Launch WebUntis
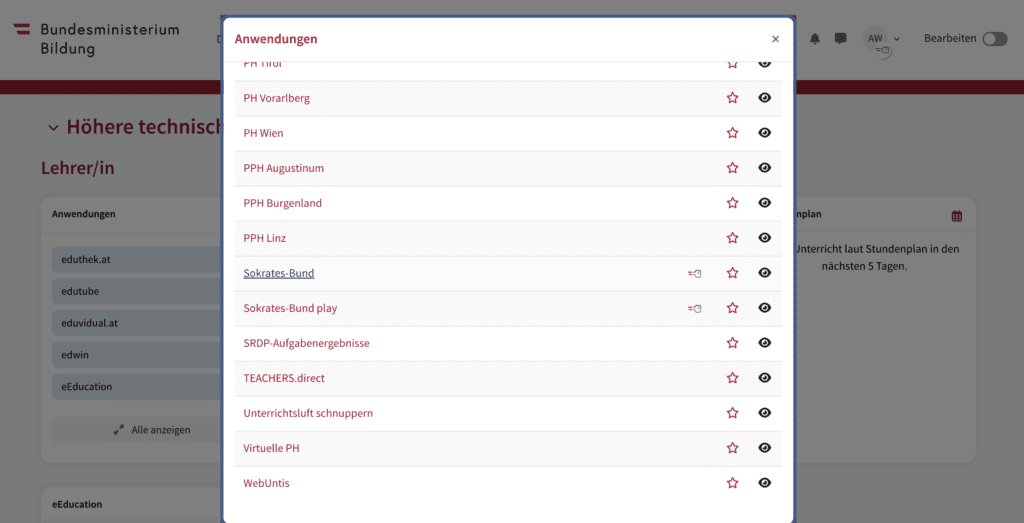Viewport: 1024px width, 523px height. coord(266,483)
